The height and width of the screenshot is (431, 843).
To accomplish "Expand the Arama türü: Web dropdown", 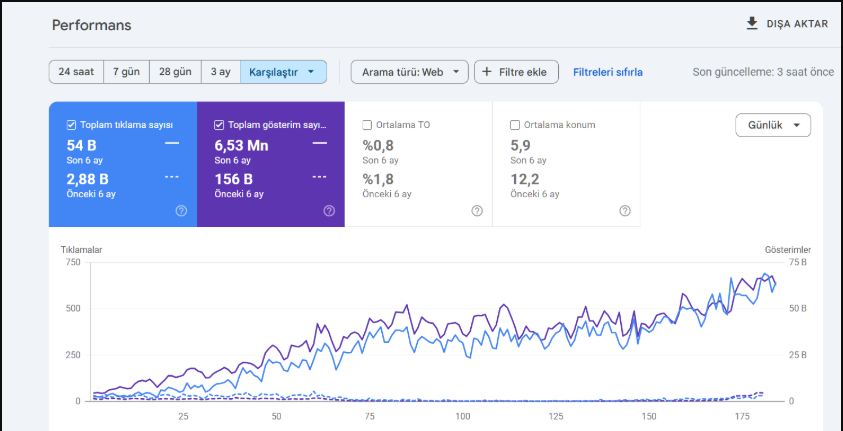I will [x=410, y=72].
